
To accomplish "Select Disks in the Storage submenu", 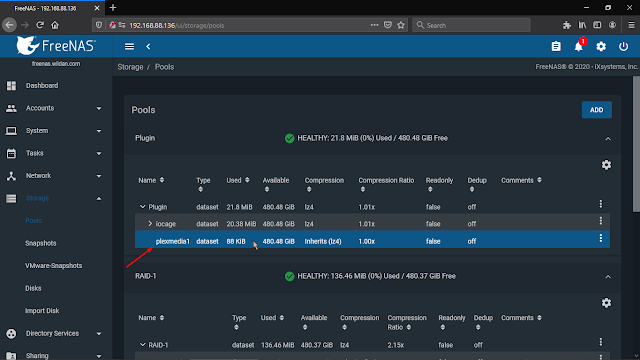I will (33, 288).
